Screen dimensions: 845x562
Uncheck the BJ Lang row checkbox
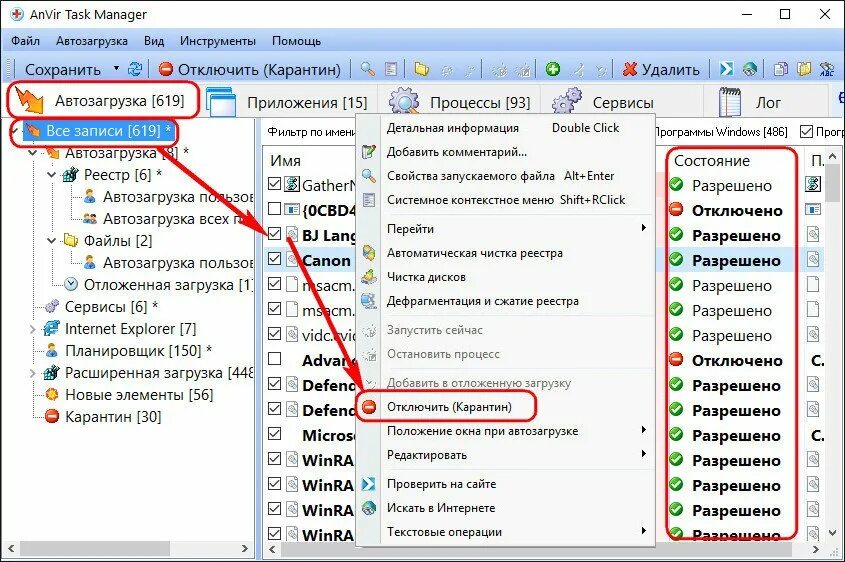[x=274, y=234]
